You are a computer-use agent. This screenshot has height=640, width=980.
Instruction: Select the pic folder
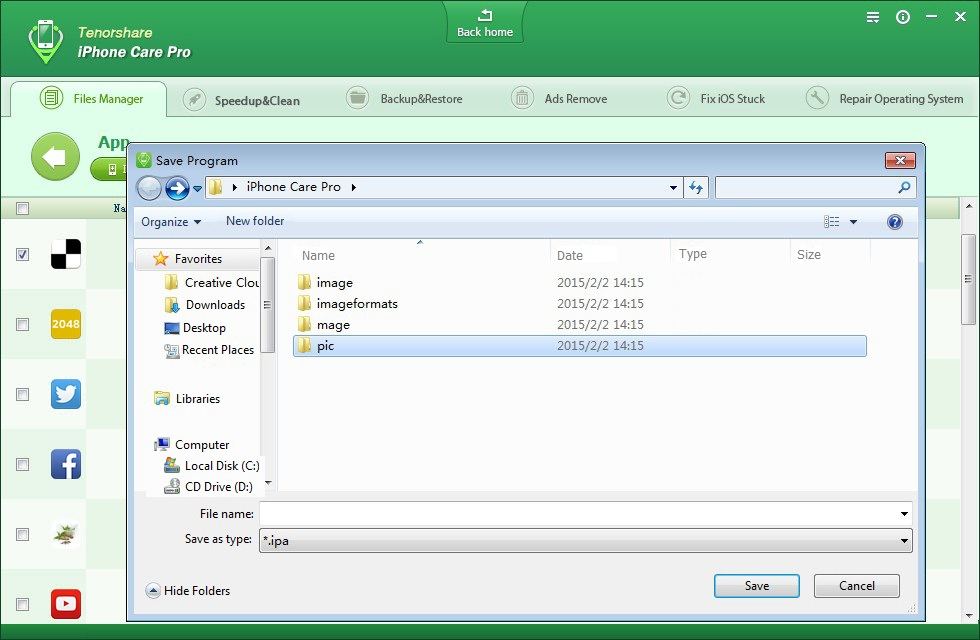click(x=579, y=346)
